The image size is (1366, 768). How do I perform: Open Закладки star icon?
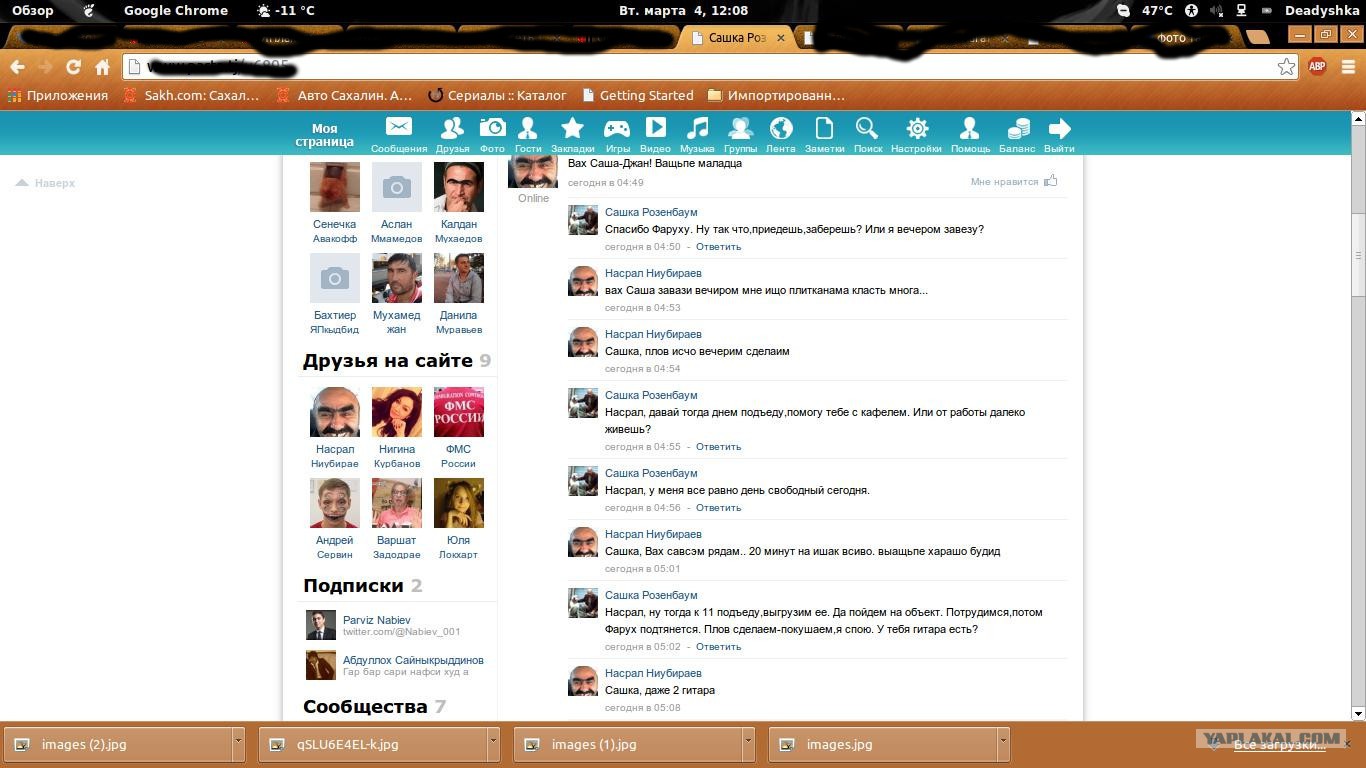coord(572,128)
